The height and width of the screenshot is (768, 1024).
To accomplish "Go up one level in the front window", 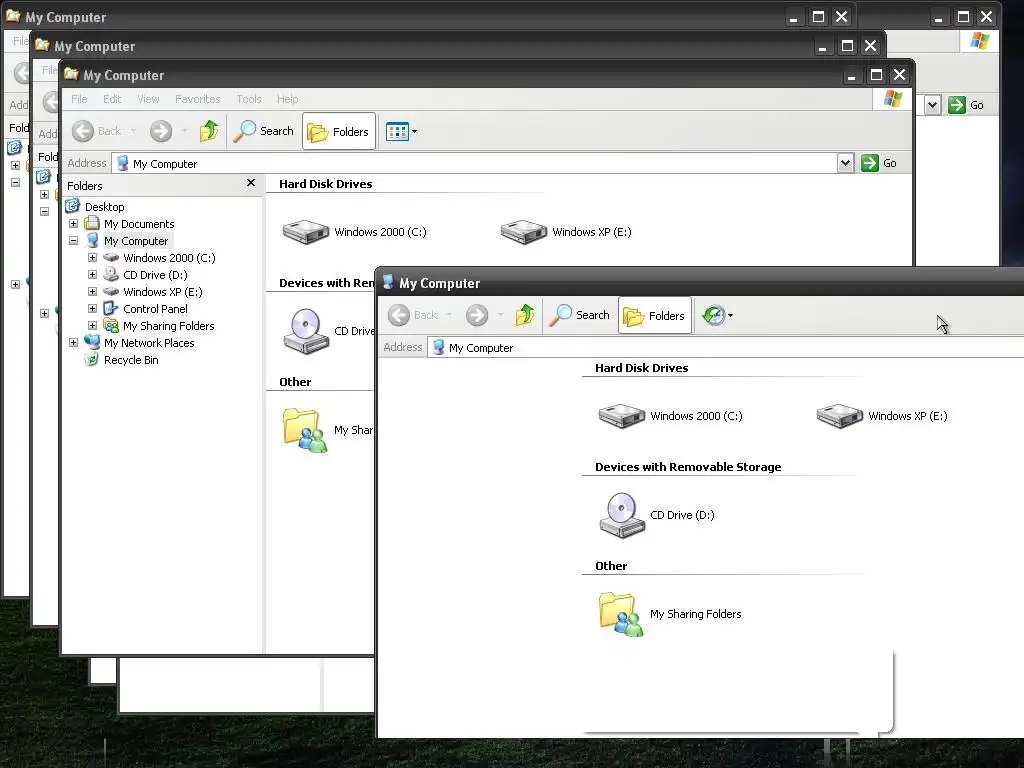I will [525, 315].
